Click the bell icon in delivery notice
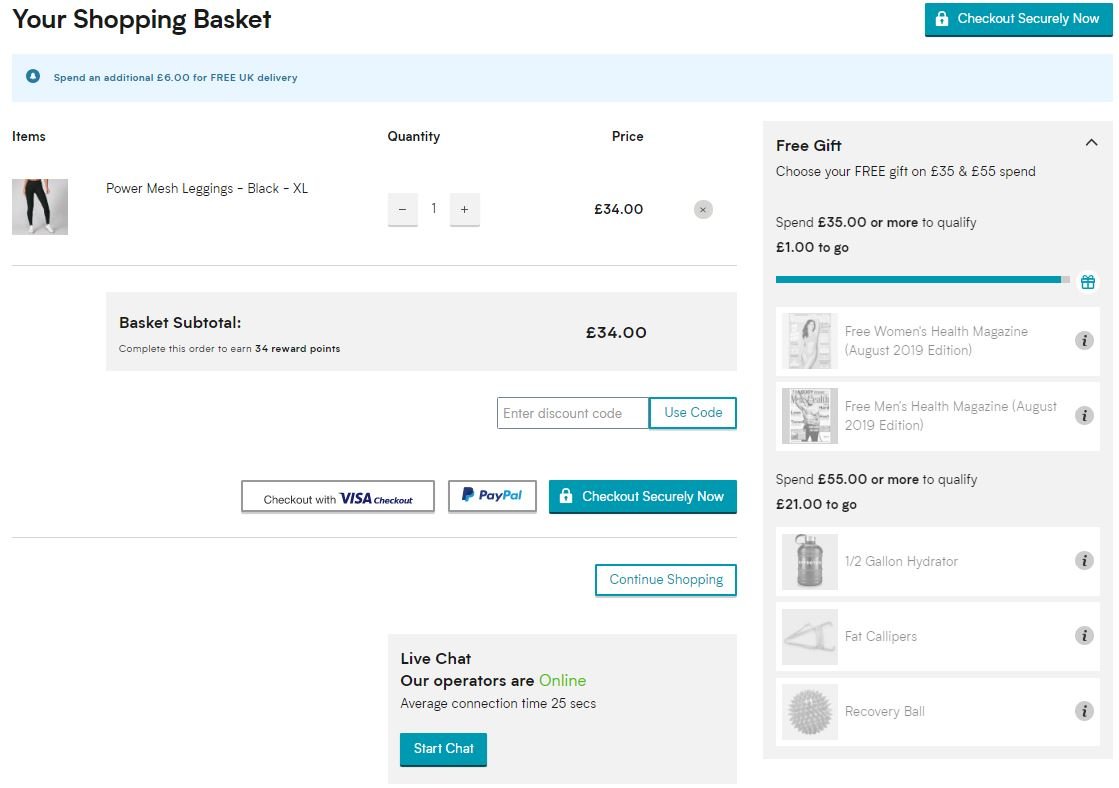 point(33,77)
